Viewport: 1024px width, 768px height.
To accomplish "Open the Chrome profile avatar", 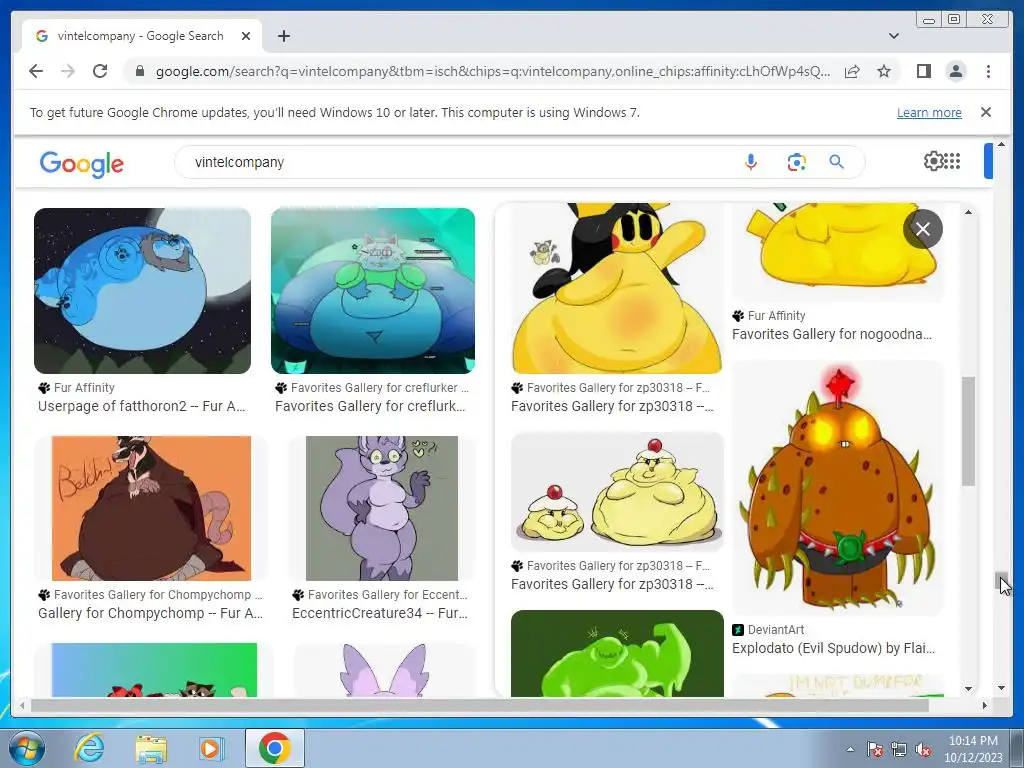I will pos(955,71).
